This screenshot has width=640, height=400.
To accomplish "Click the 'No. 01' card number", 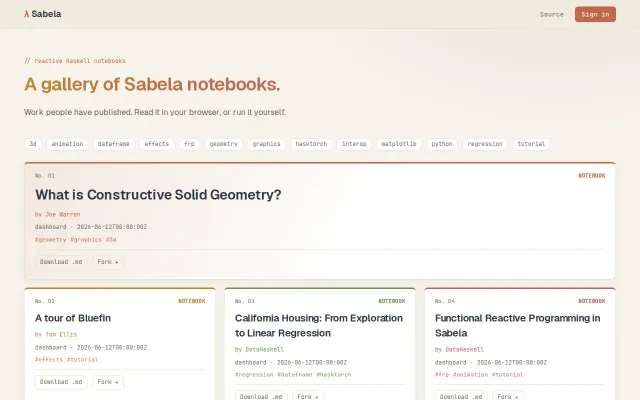I will click(x=45, y=176).
